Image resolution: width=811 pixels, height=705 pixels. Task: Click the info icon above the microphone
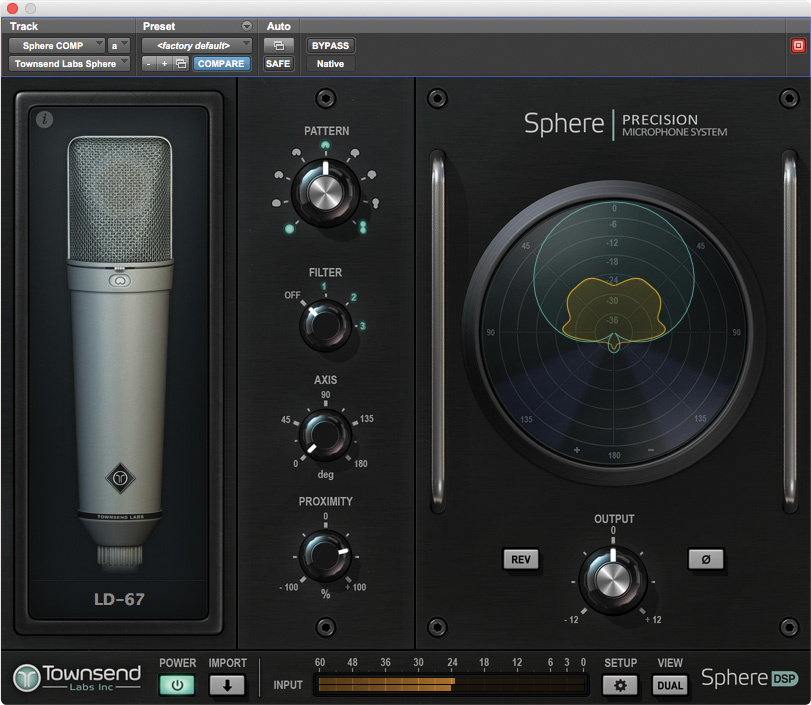[43, 120]
